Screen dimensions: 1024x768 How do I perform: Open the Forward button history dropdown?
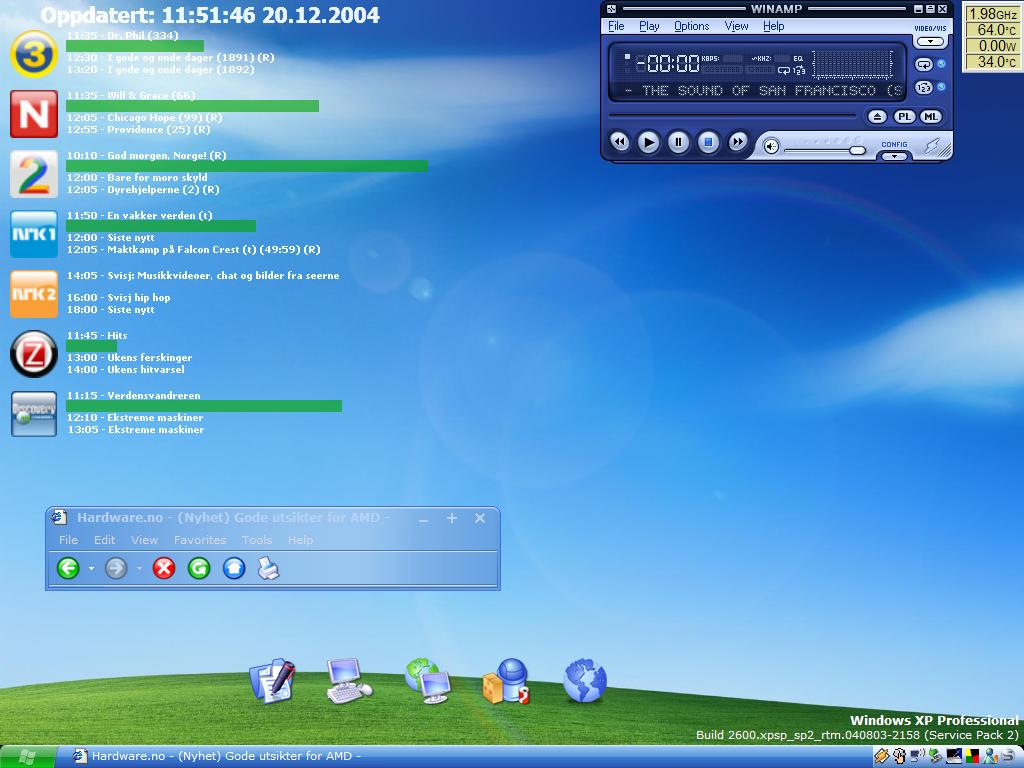[139, 569]
